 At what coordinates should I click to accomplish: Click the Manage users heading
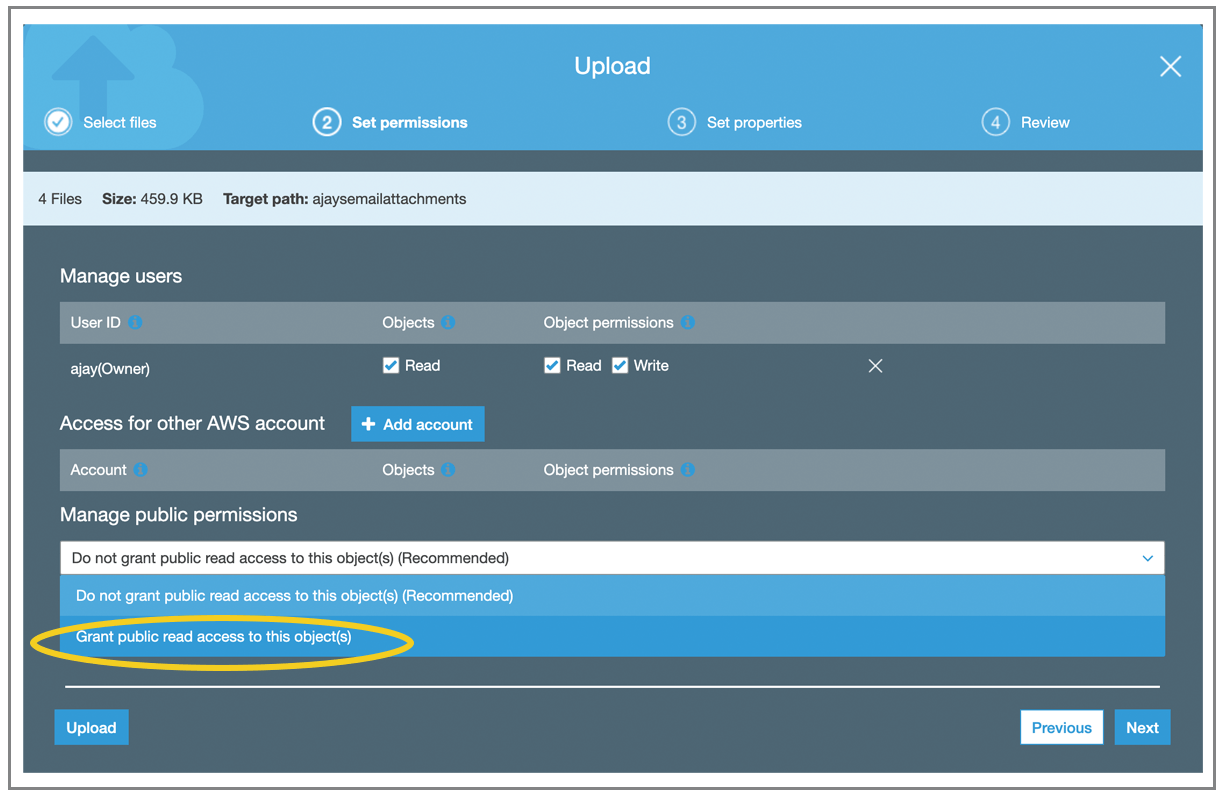121,276
